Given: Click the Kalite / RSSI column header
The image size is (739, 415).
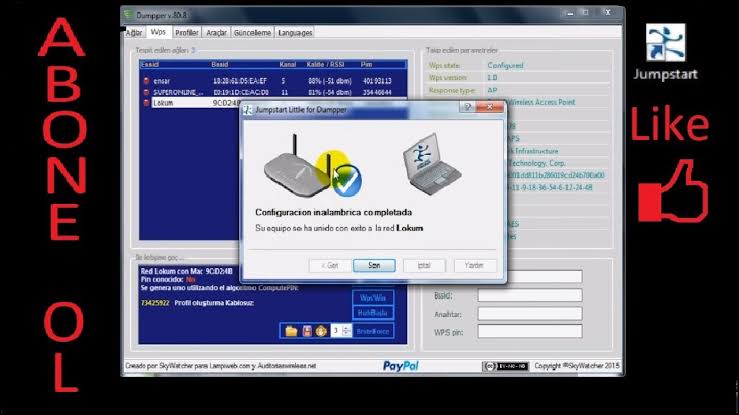Looking at the screenshot, I should [x=325, y=65].
